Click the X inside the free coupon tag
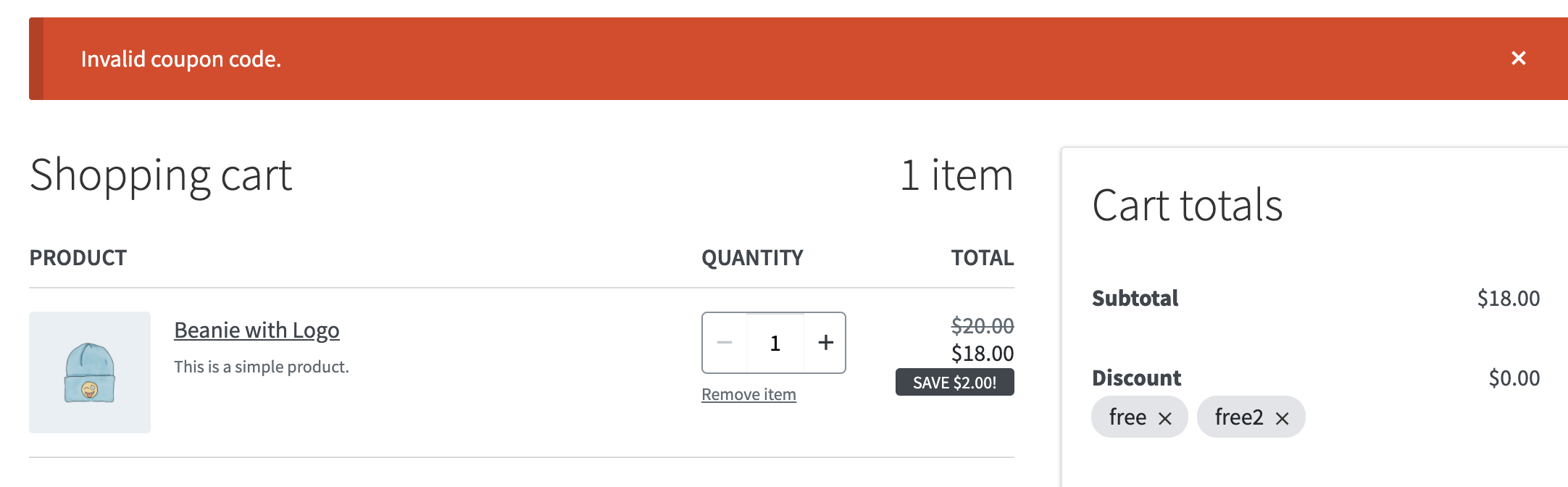Image resolution: width=1568 pixels, height=487 pixels. click(1167, 417)
